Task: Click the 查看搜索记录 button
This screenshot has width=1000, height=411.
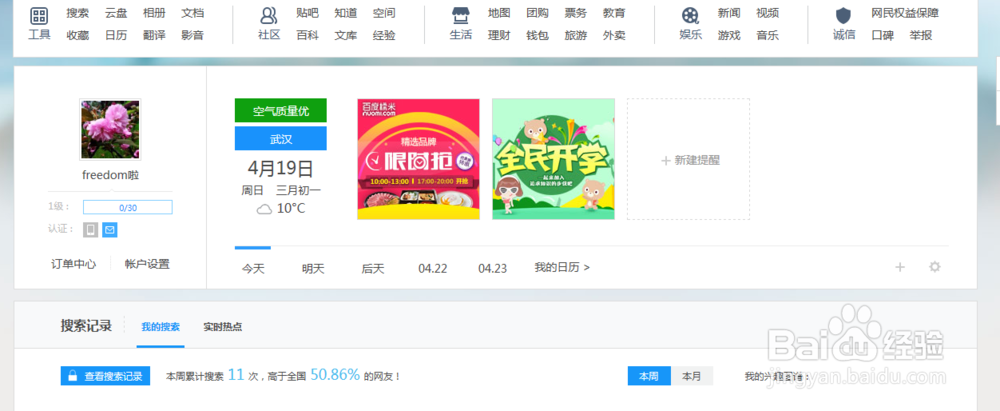Action: (x=105, y=376)
